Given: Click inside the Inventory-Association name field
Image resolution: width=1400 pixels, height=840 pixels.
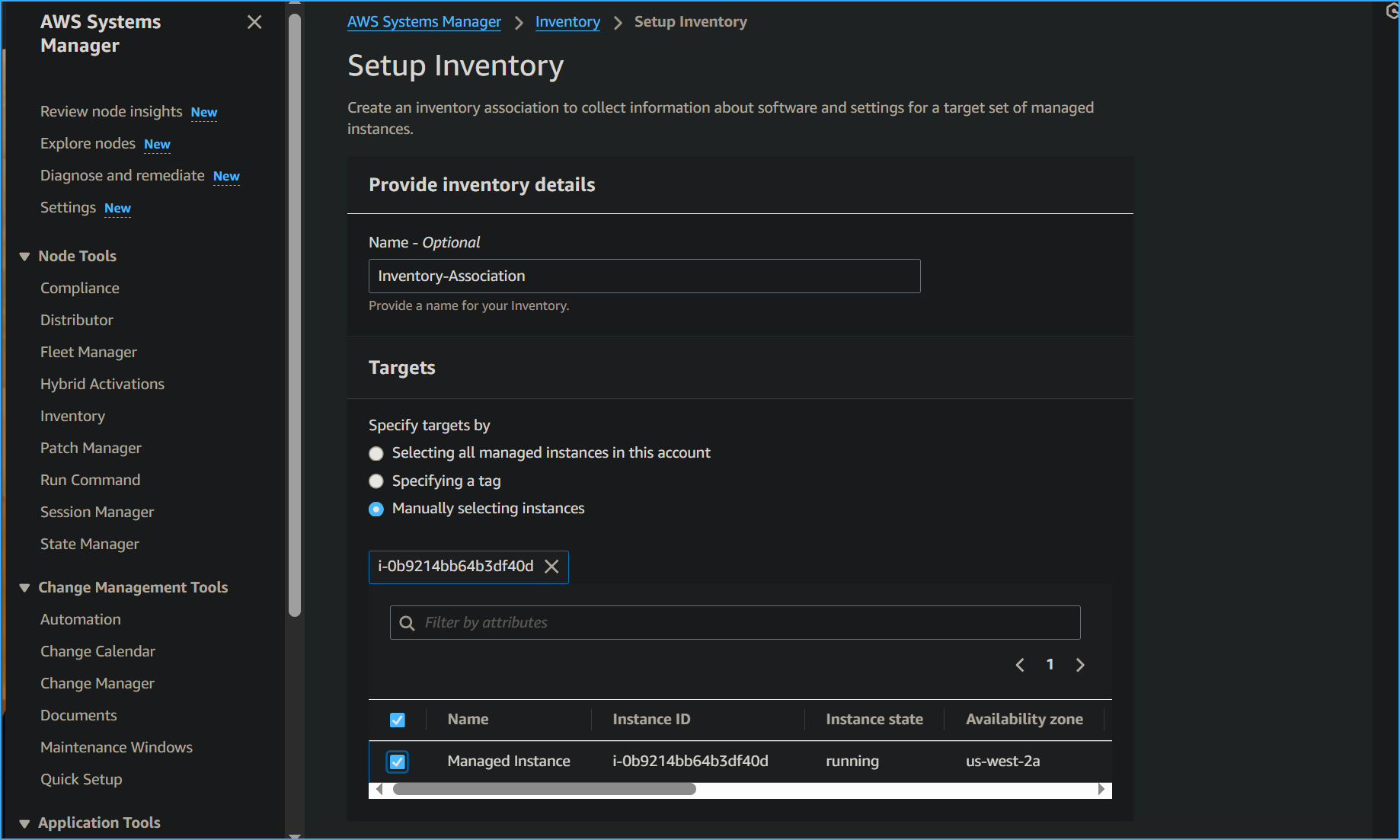Looking at the screenshot, I should (x=644, y=276).
